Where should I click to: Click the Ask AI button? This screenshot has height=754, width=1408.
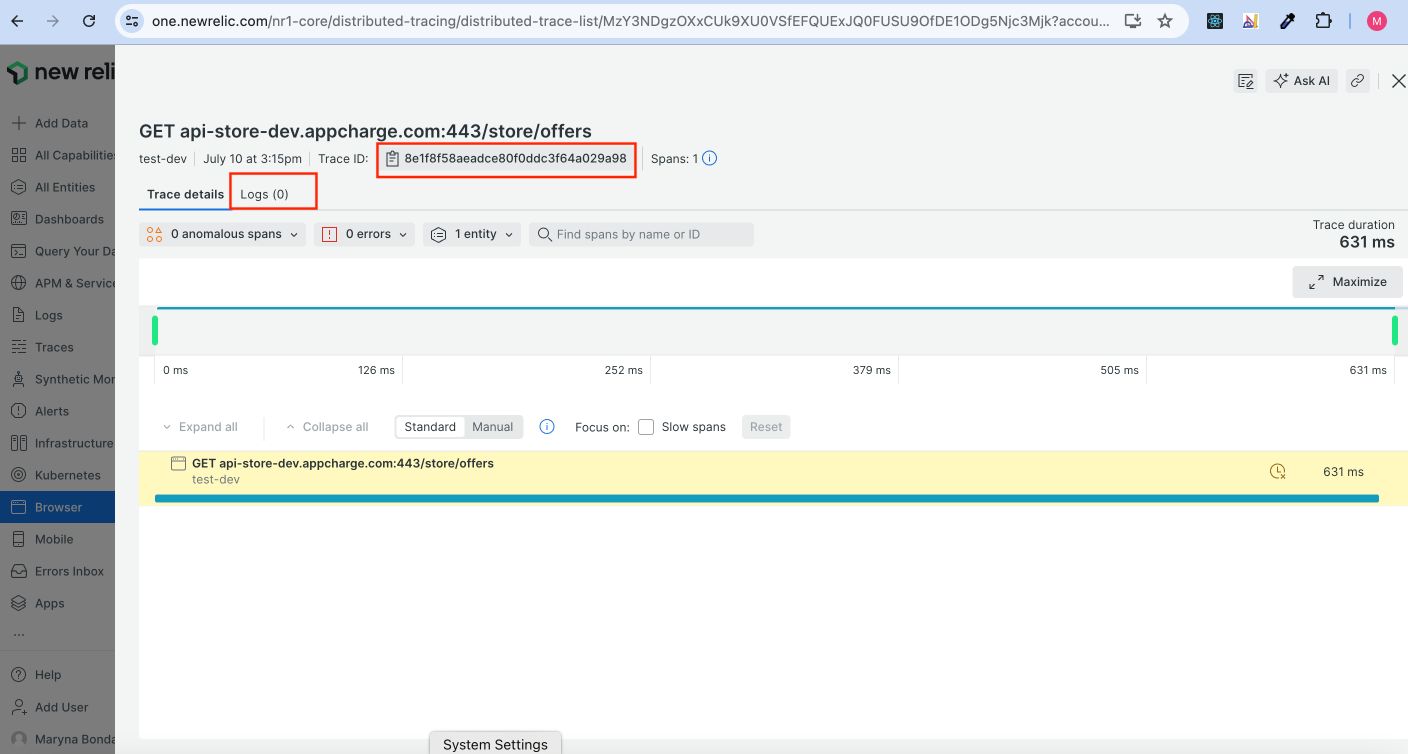pyautogui.click(x=1301, y=81)
